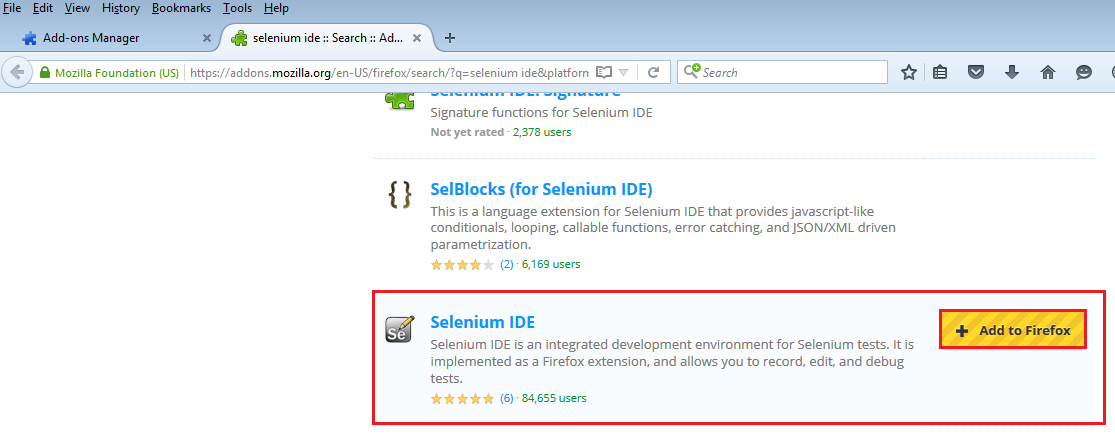Open the SelBlocks (for Selenium IDE) link
This screenshot has height=436, width=1115.
pyautogui.click(x=541, y=189)
